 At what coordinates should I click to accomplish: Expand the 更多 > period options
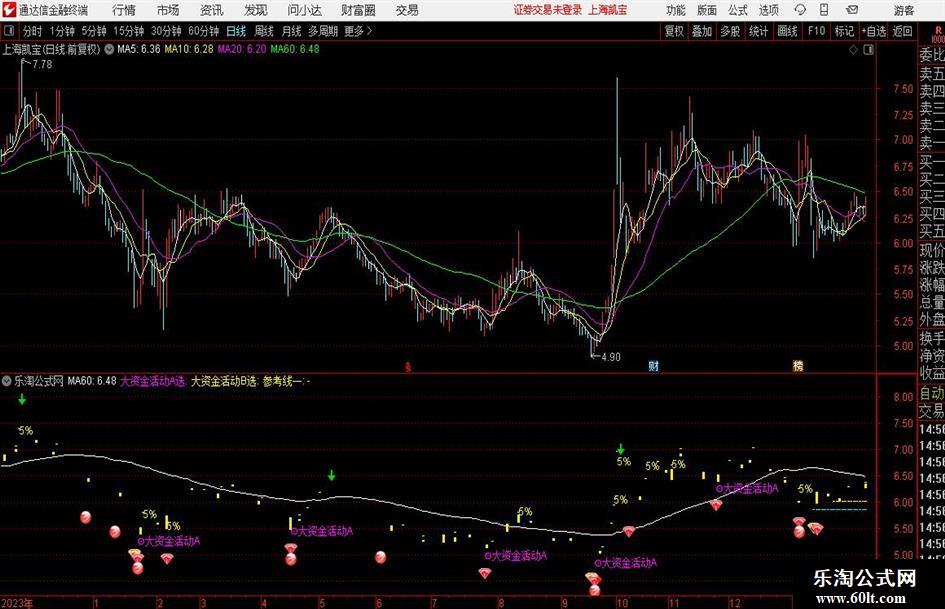click(x=358, y=31)
